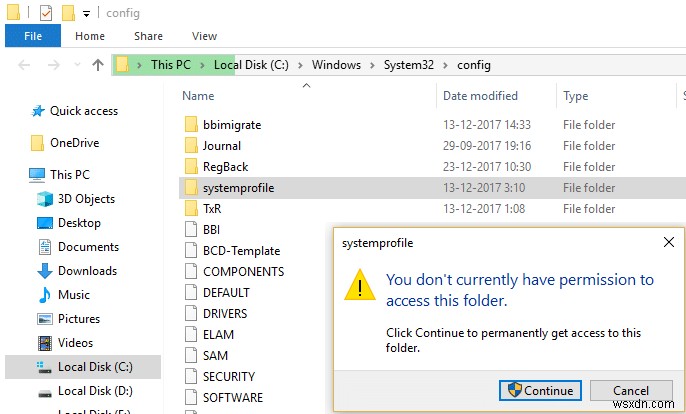Open recent locations dropdown arrow
Screen dimensions: 686x414
click(77, 65)
